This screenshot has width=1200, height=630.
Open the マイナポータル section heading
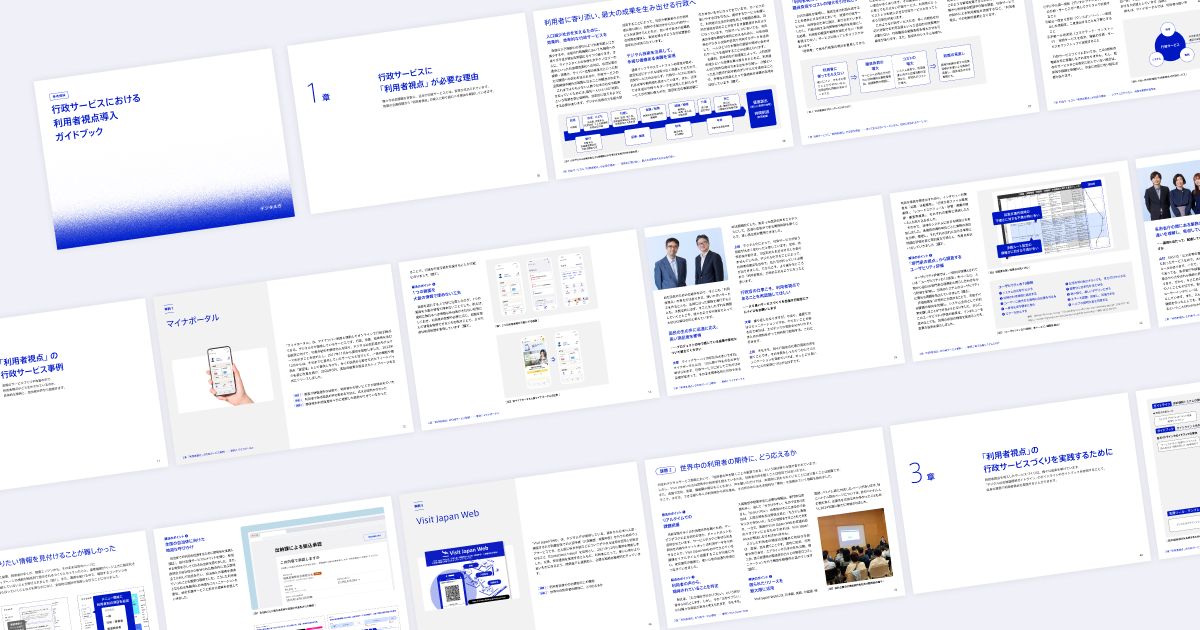coord(192,320)
